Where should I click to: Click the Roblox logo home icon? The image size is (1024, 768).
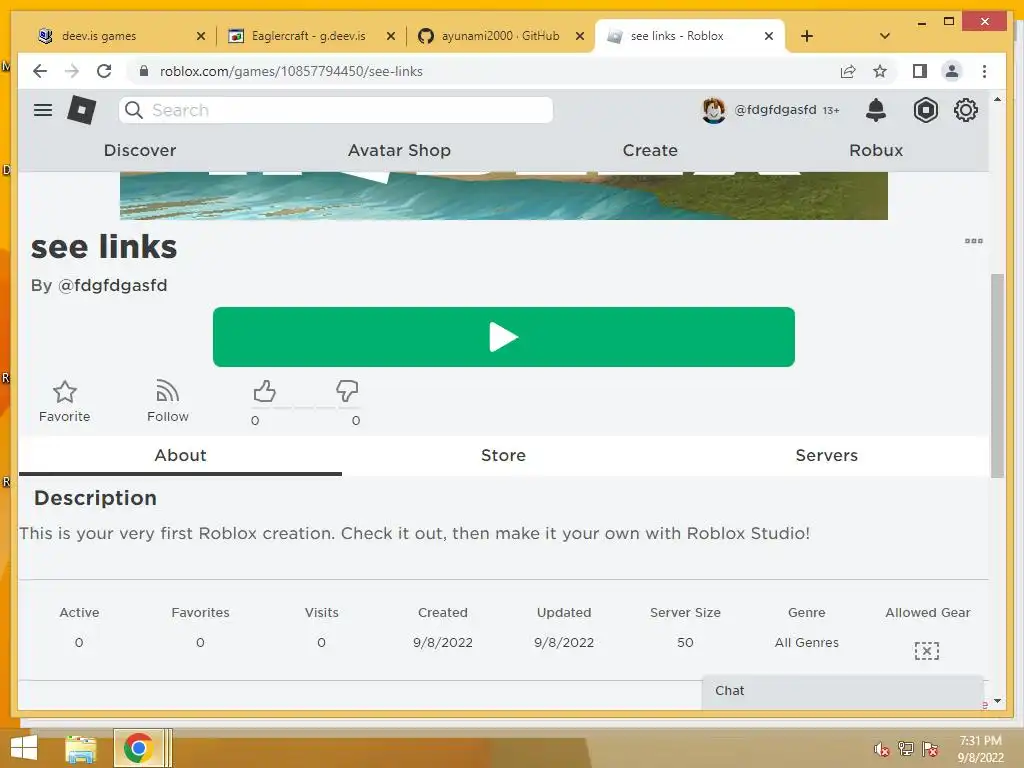82,110
